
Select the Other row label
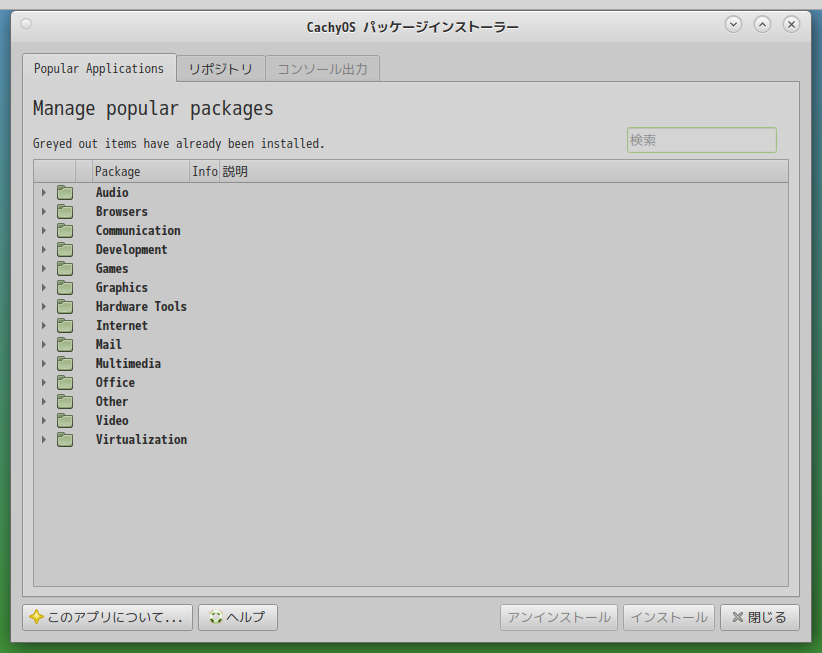(112, 401)
